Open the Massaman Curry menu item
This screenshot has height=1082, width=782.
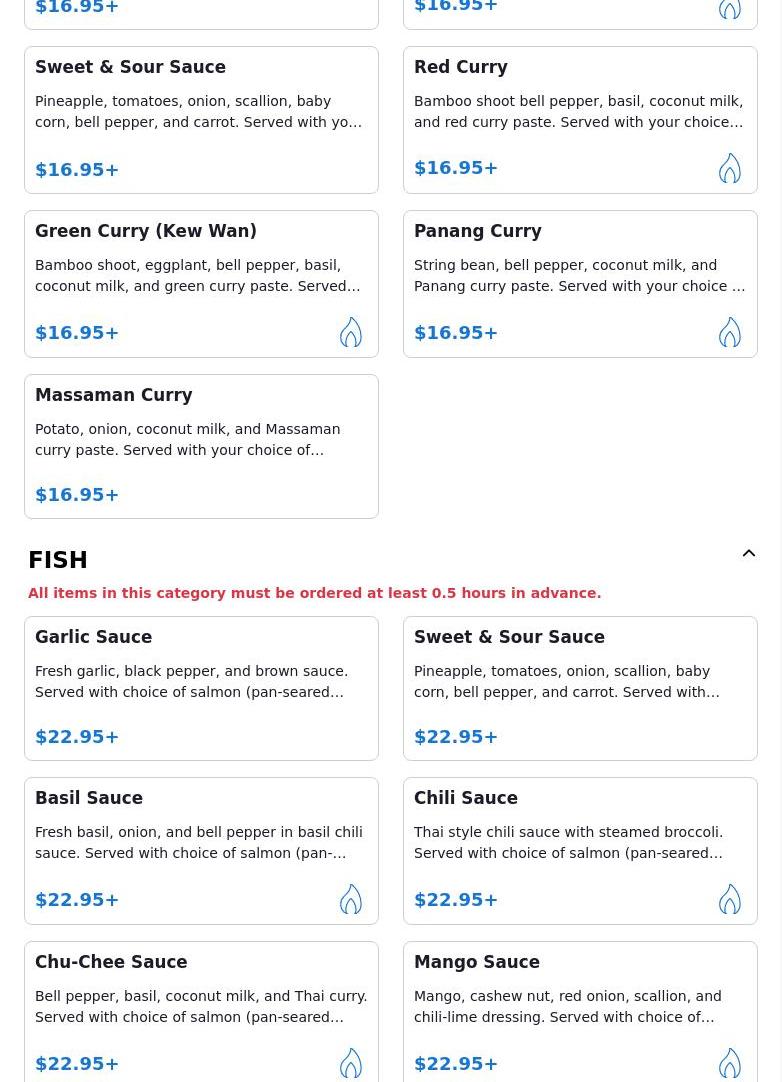(202, 446)
